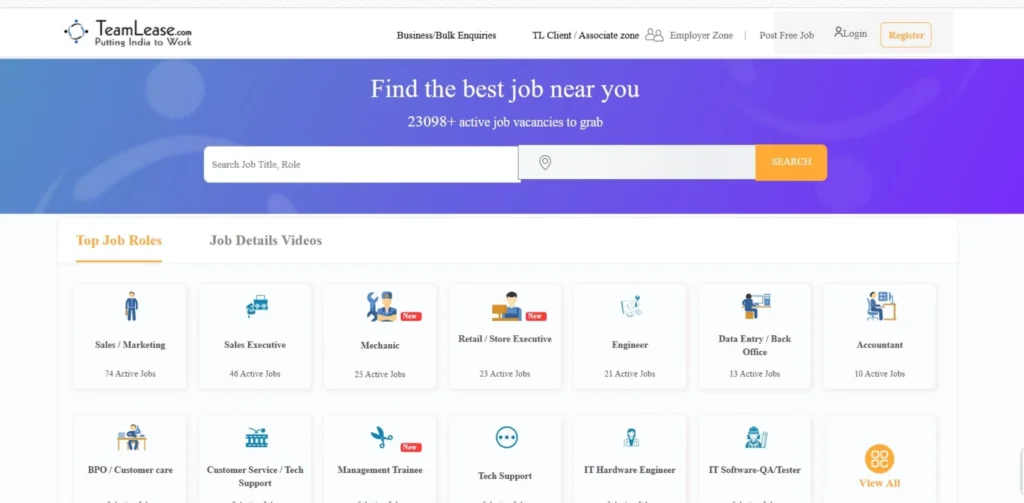Open the Accountant job role icon
This screenshot has height=503, width=1024.
pyautogui.click(x=881, y=306)
